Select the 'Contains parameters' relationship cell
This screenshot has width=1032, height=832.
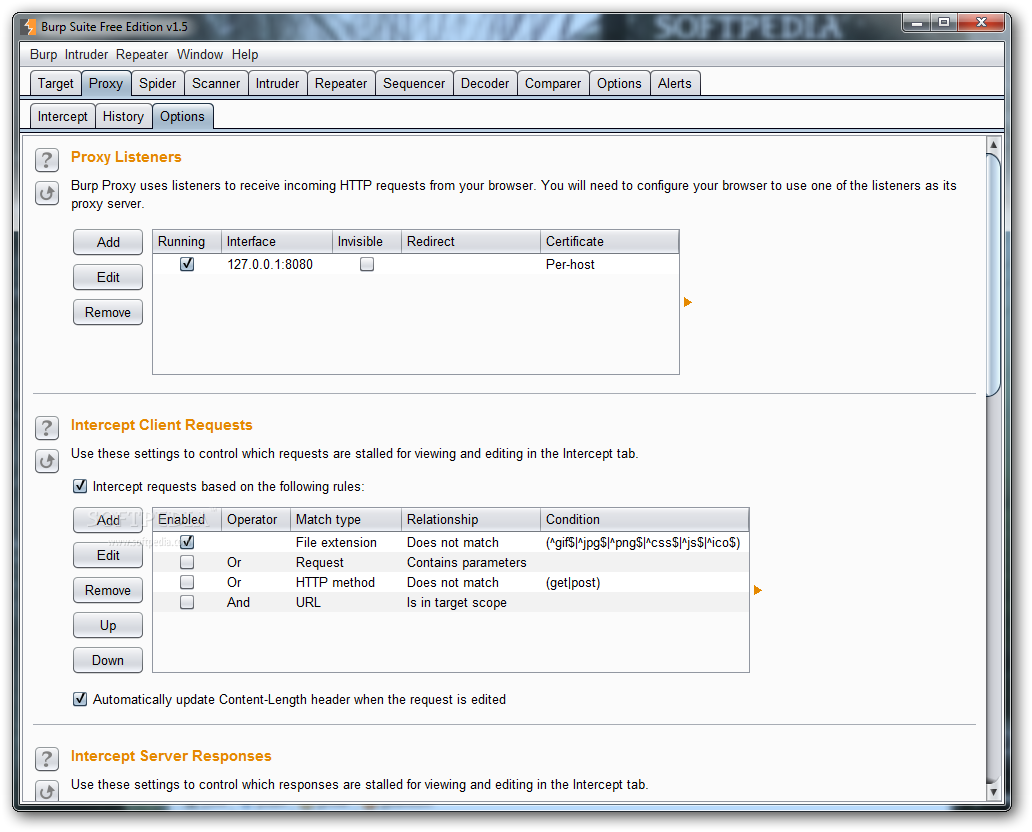point(471,562)
